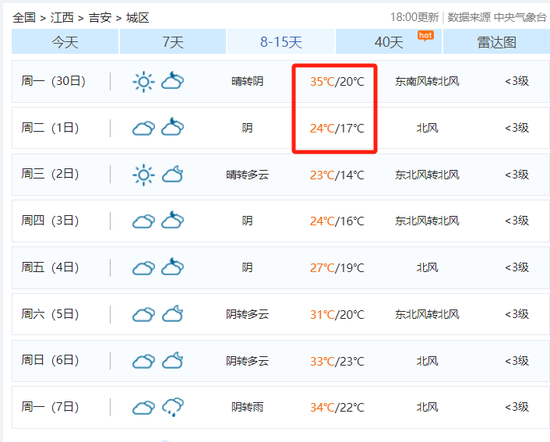Click the 31℃/20℃ temperature
The image size is (550, 442).
[337, 315]
